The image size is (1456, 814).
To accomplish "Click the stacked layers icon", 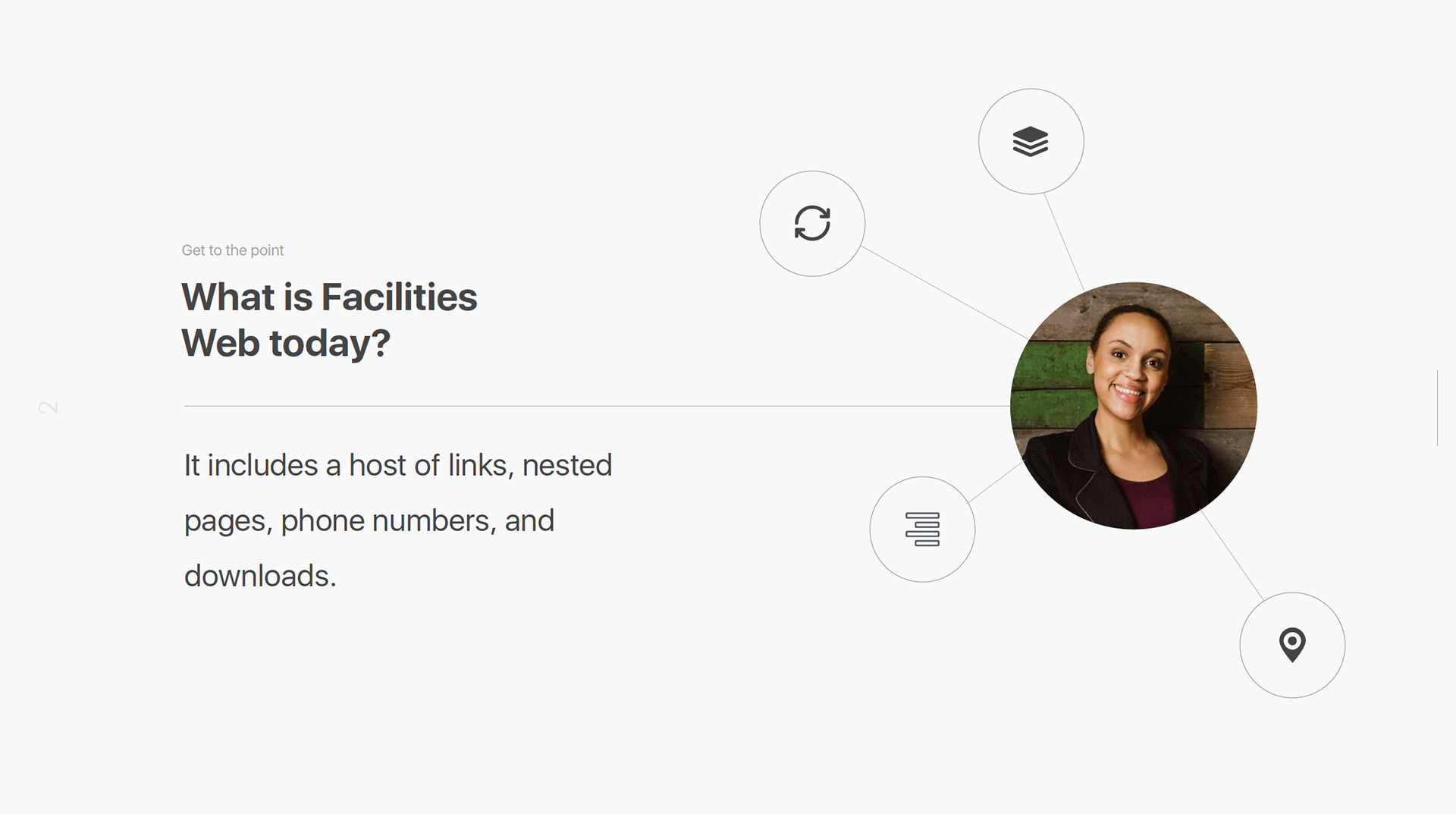I will click(1031, 142).
